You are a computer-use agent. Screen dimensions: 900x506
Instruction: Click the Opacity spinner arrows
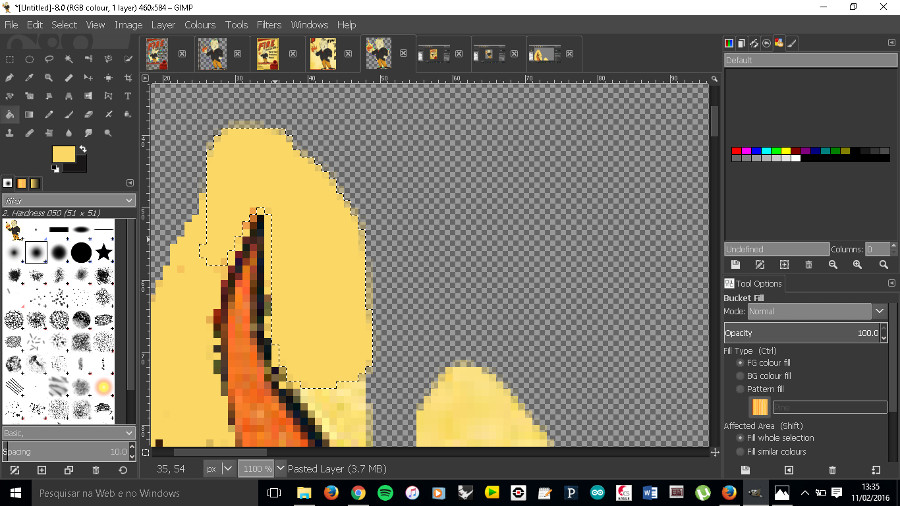click(884, 333)
